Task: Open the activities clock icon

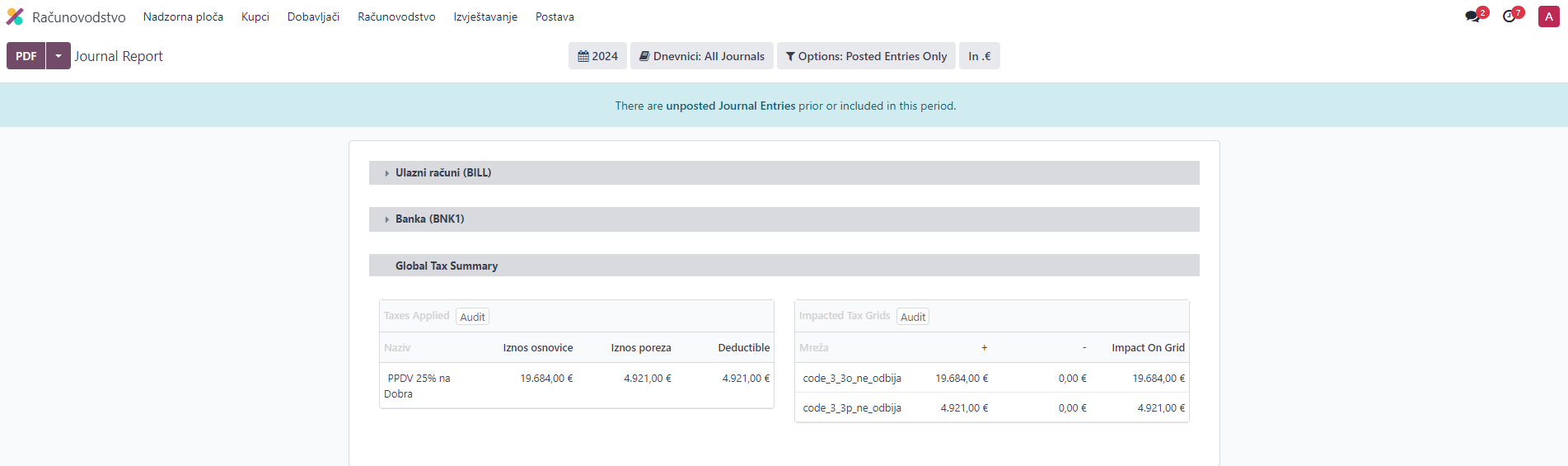Action: click(1509, 16)
